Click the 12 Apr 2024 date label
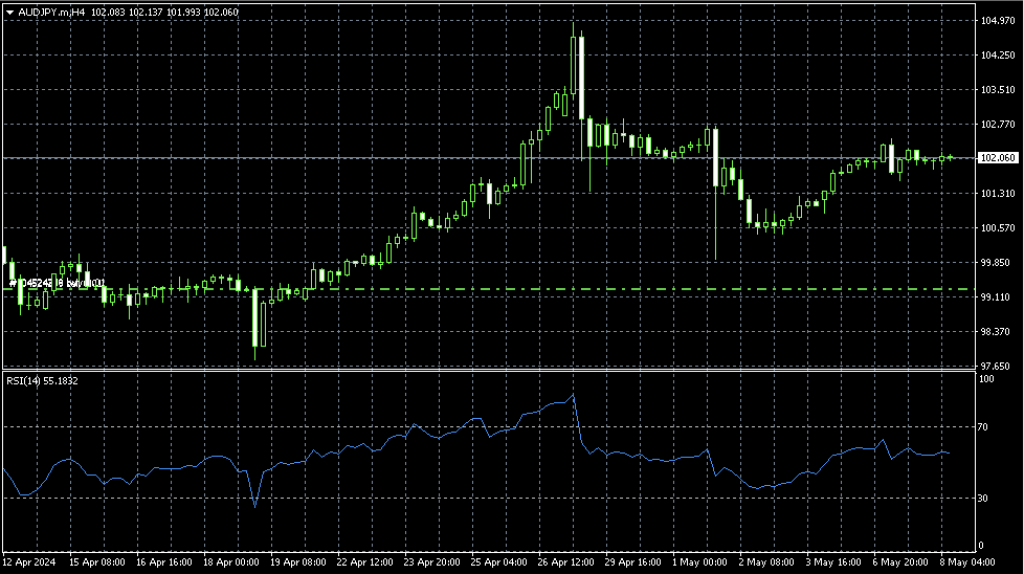The height and width of the screenshot is (574, 1024). 29,562
